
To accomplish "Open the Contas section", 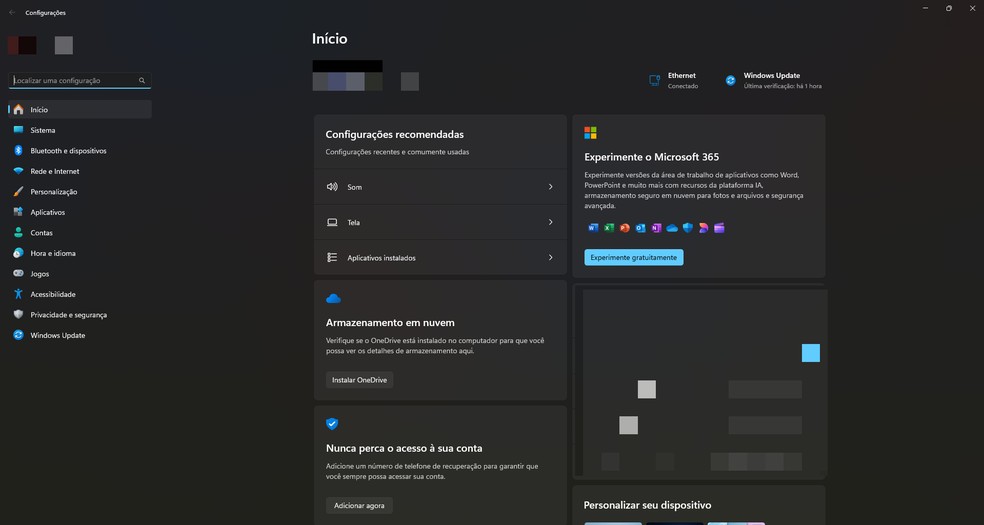I will click(80, 233).
